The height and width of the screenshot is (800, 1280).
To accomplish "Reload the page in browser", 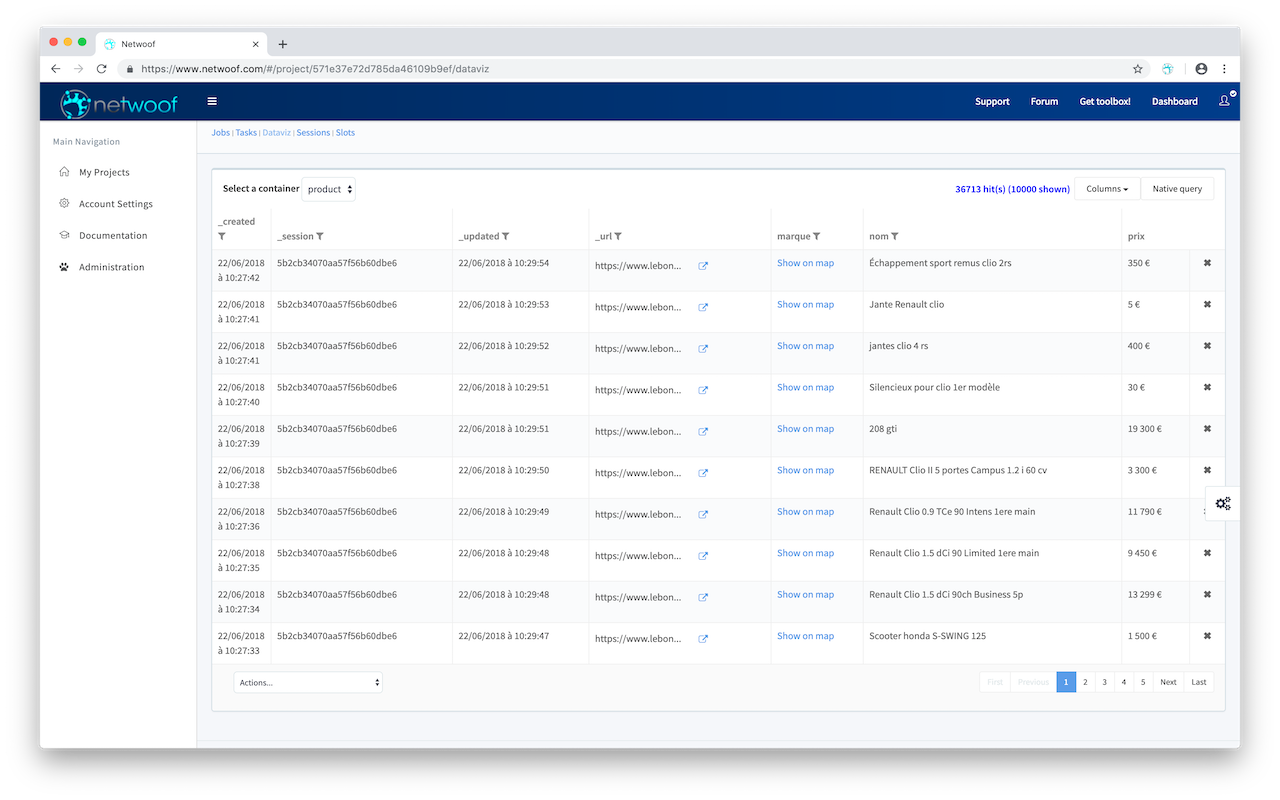I will pyautogui.click(x=101, y=69).
